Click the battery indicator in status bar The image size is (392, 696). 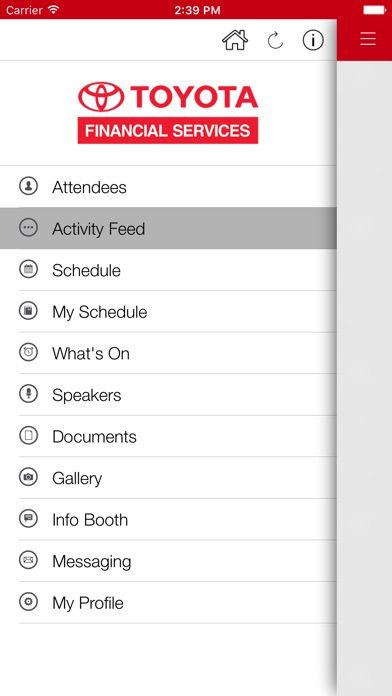(375, 10)
